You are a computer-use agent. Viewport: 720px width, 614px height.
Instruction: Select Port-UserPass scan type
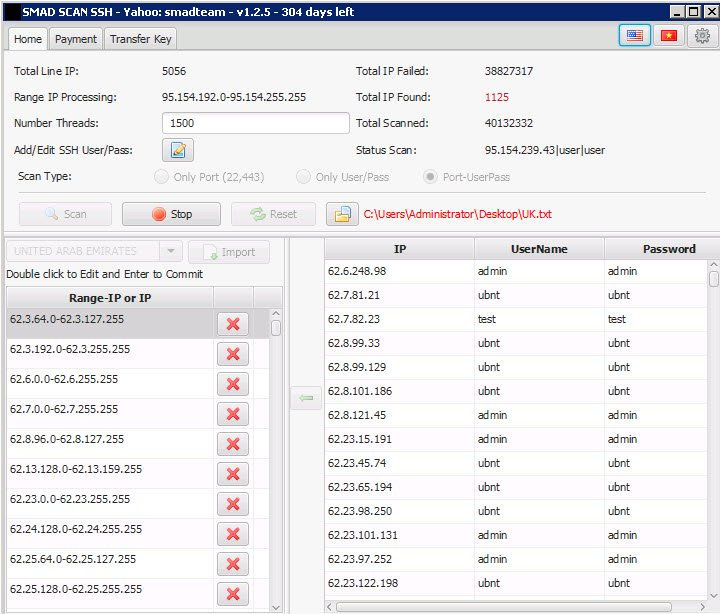point(430,177)
